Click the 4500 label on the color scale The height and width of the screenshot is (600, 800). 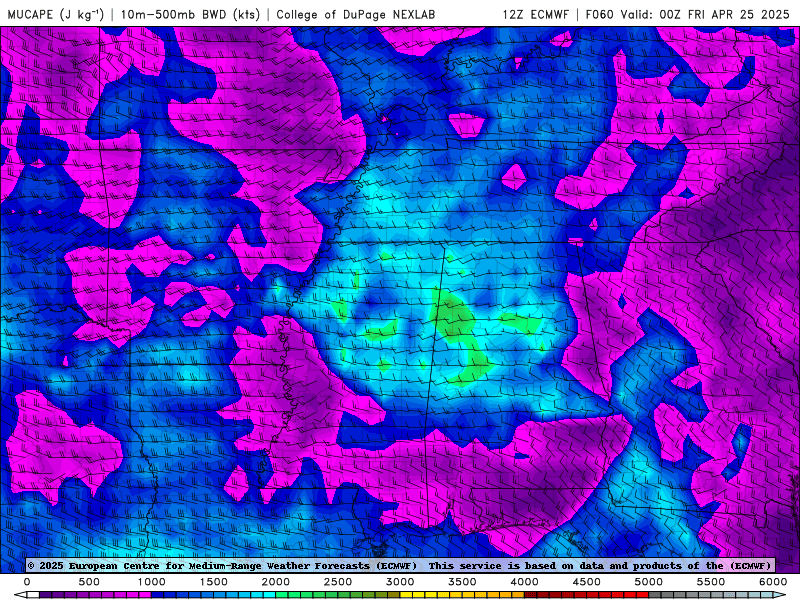pos(587,582)
